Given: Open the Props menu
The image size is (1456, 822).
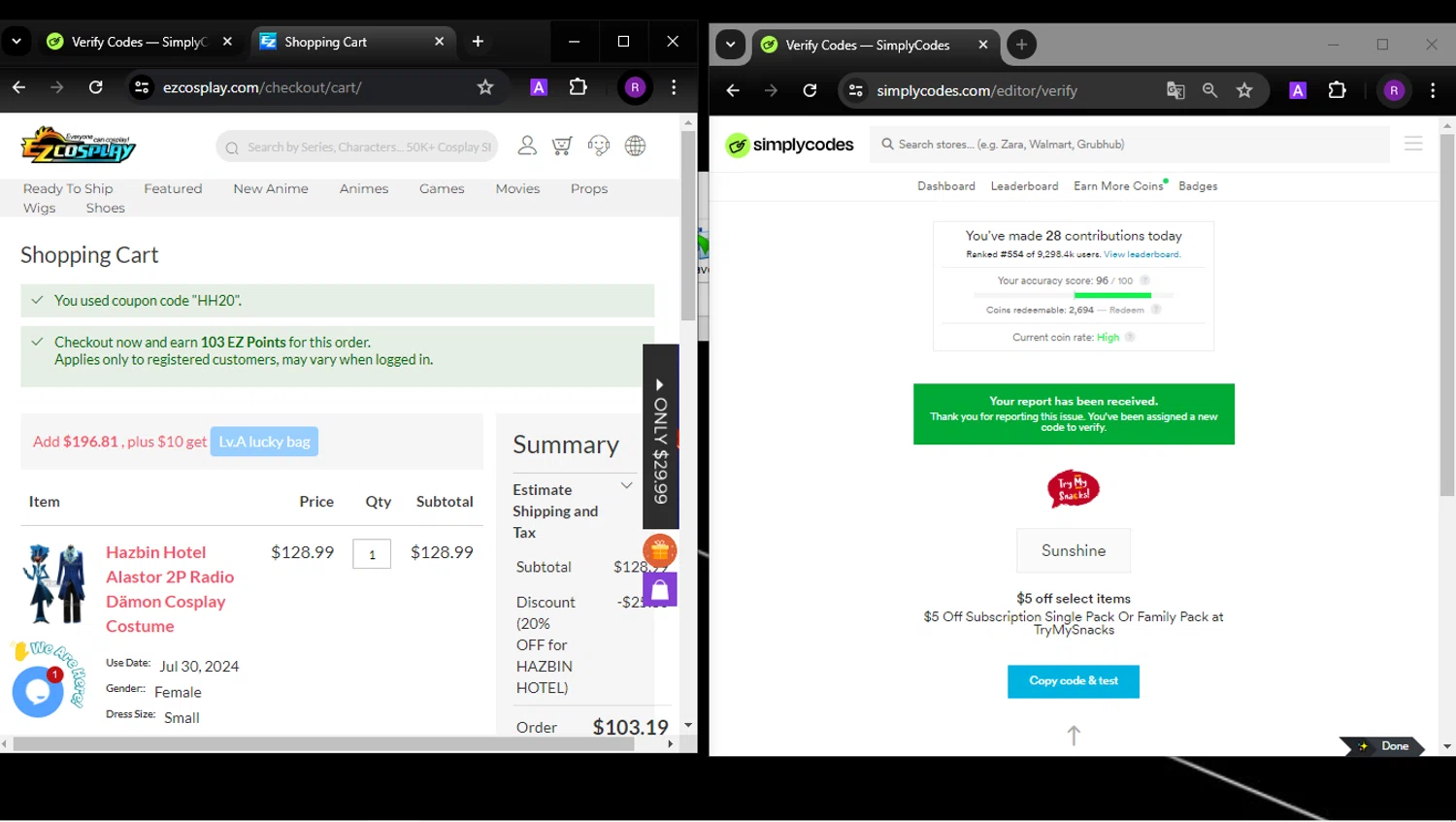Looking at the screenshot, I should pyautogui.click(x=589, y=188).
